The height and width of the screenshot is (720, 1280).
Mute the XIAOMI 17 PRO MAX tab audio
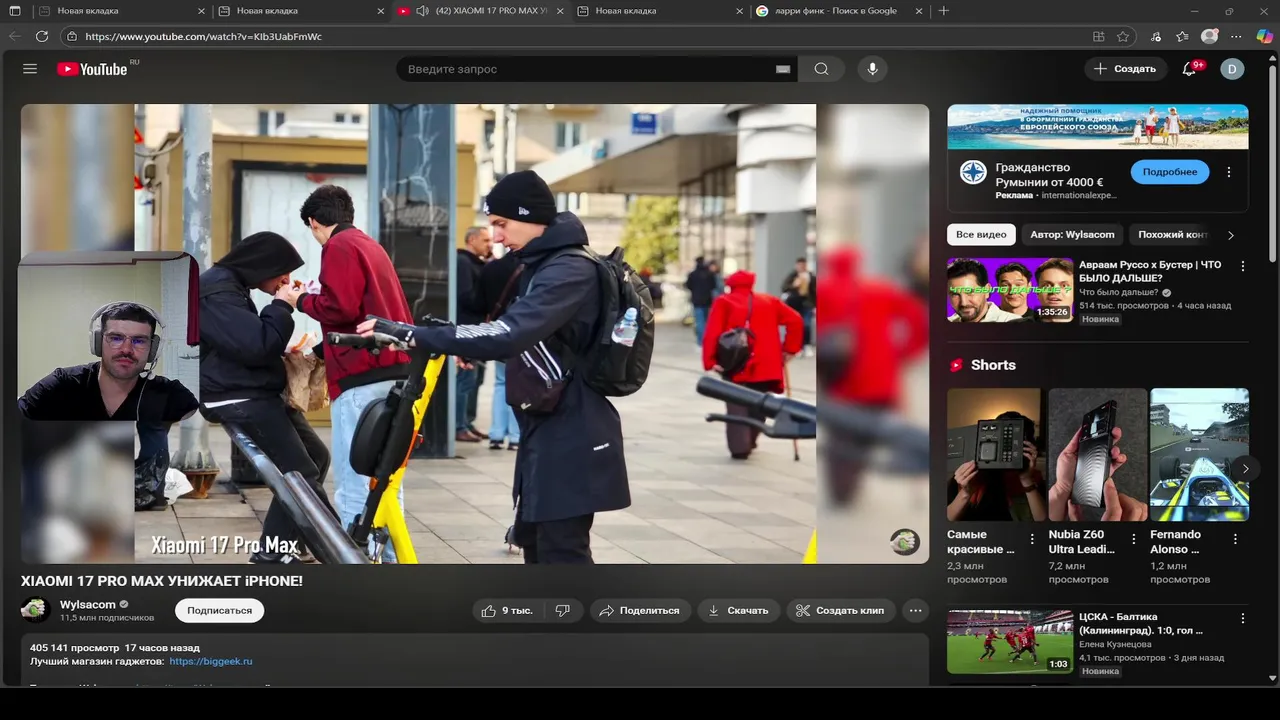coord(422,11)
